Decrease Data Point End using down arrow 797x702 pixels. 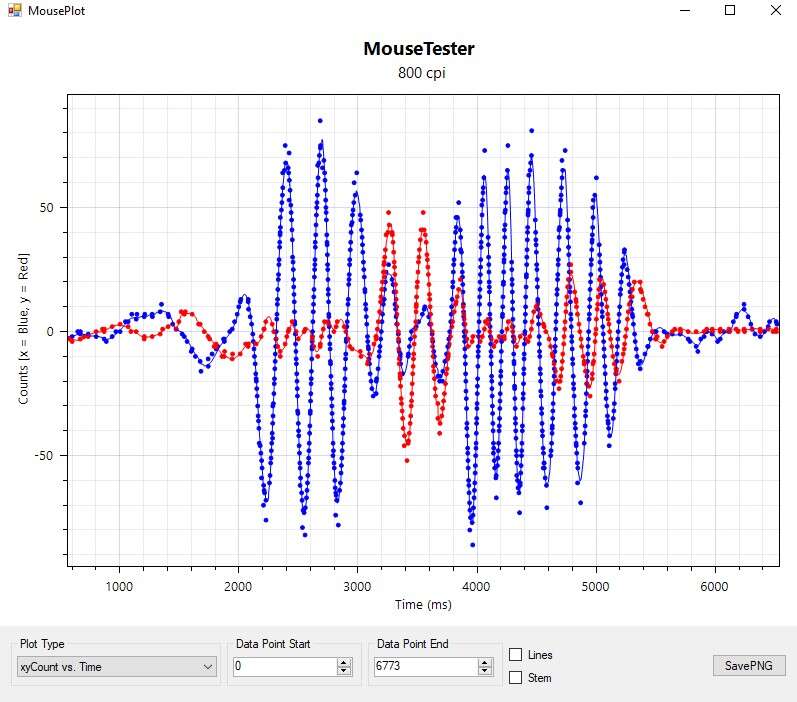pos(485,671)
